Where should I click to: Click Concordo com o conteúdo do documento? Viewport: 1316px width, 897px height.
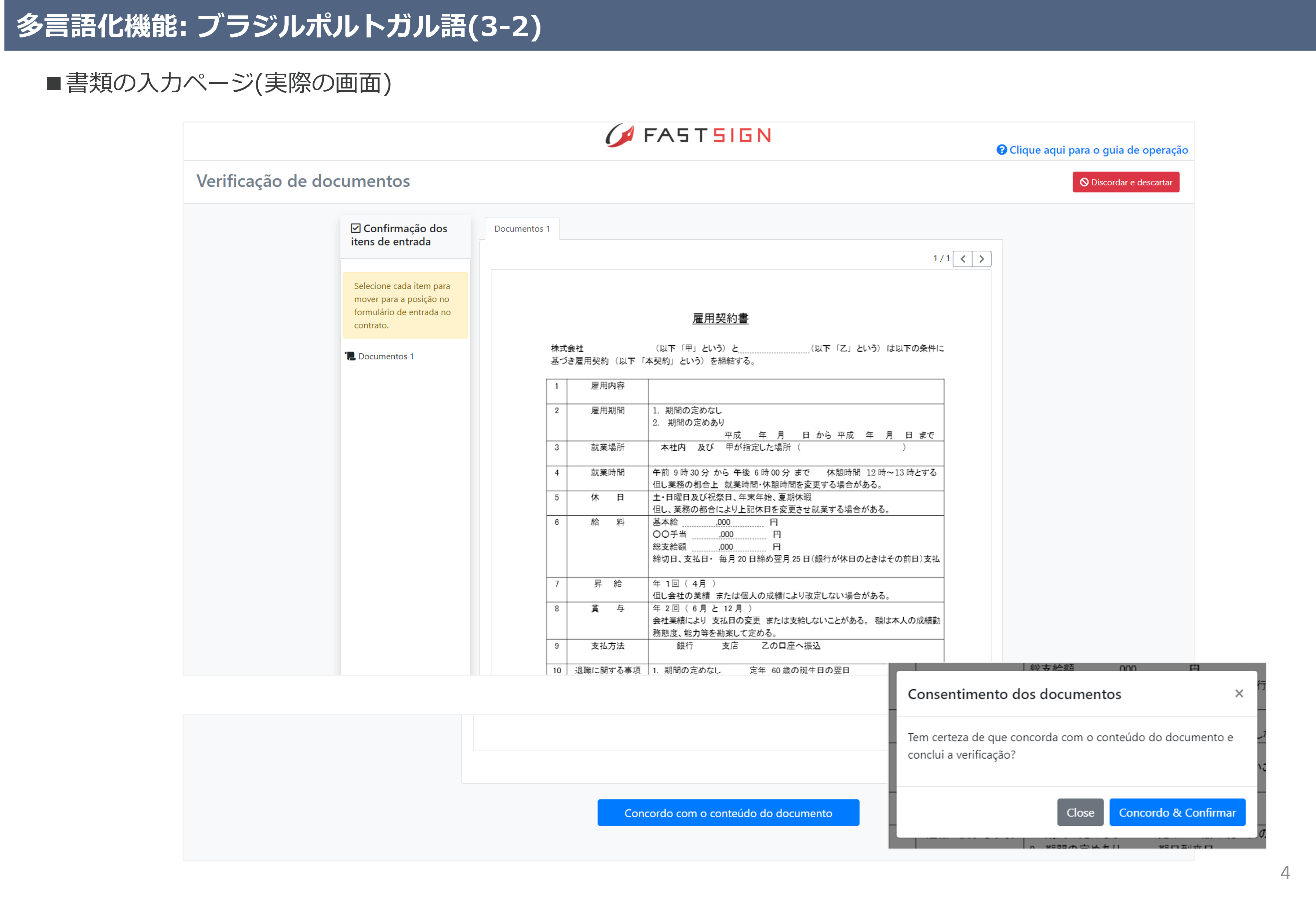[x=728, y=813]
